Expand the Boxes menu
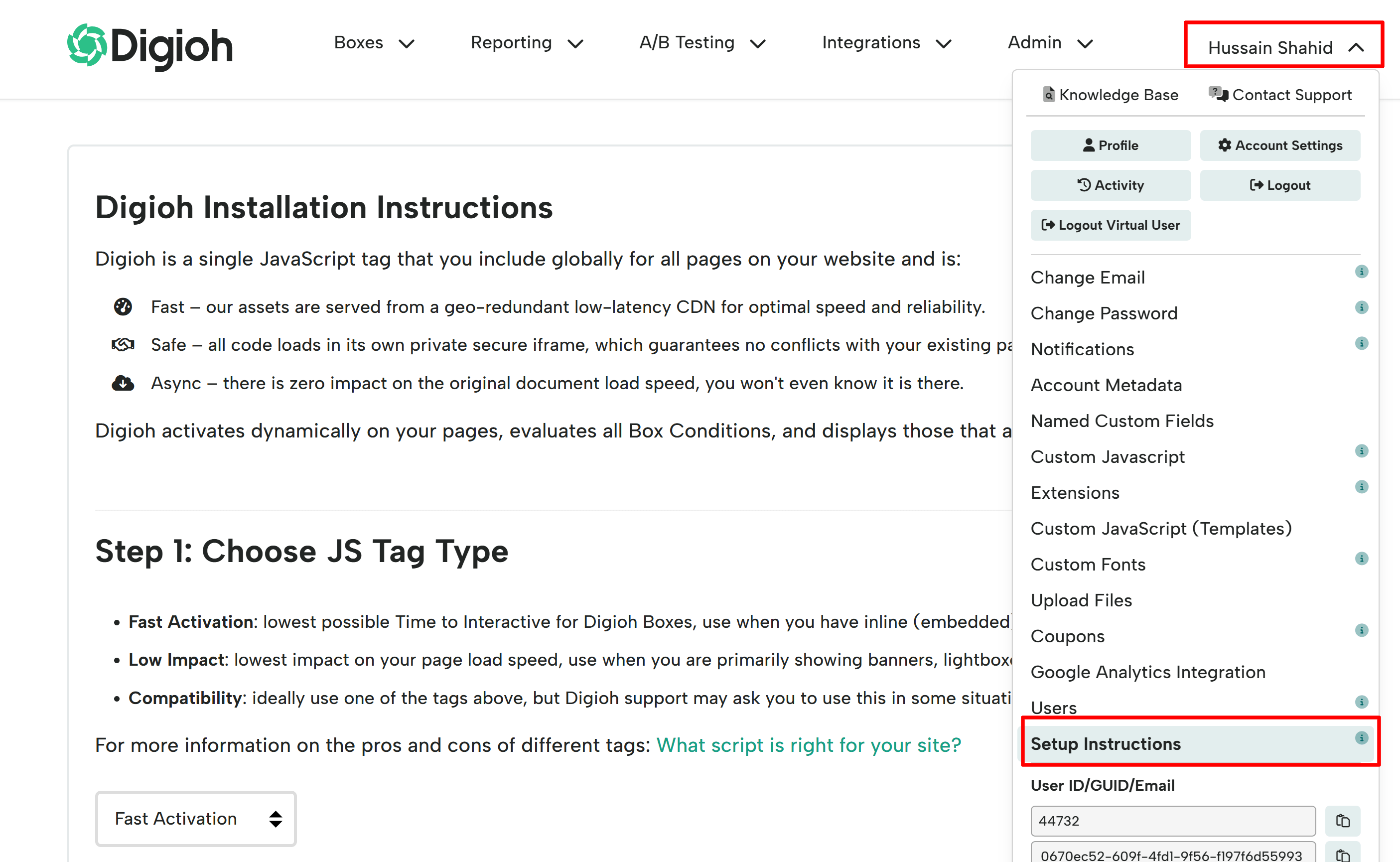 pos(374,43)
